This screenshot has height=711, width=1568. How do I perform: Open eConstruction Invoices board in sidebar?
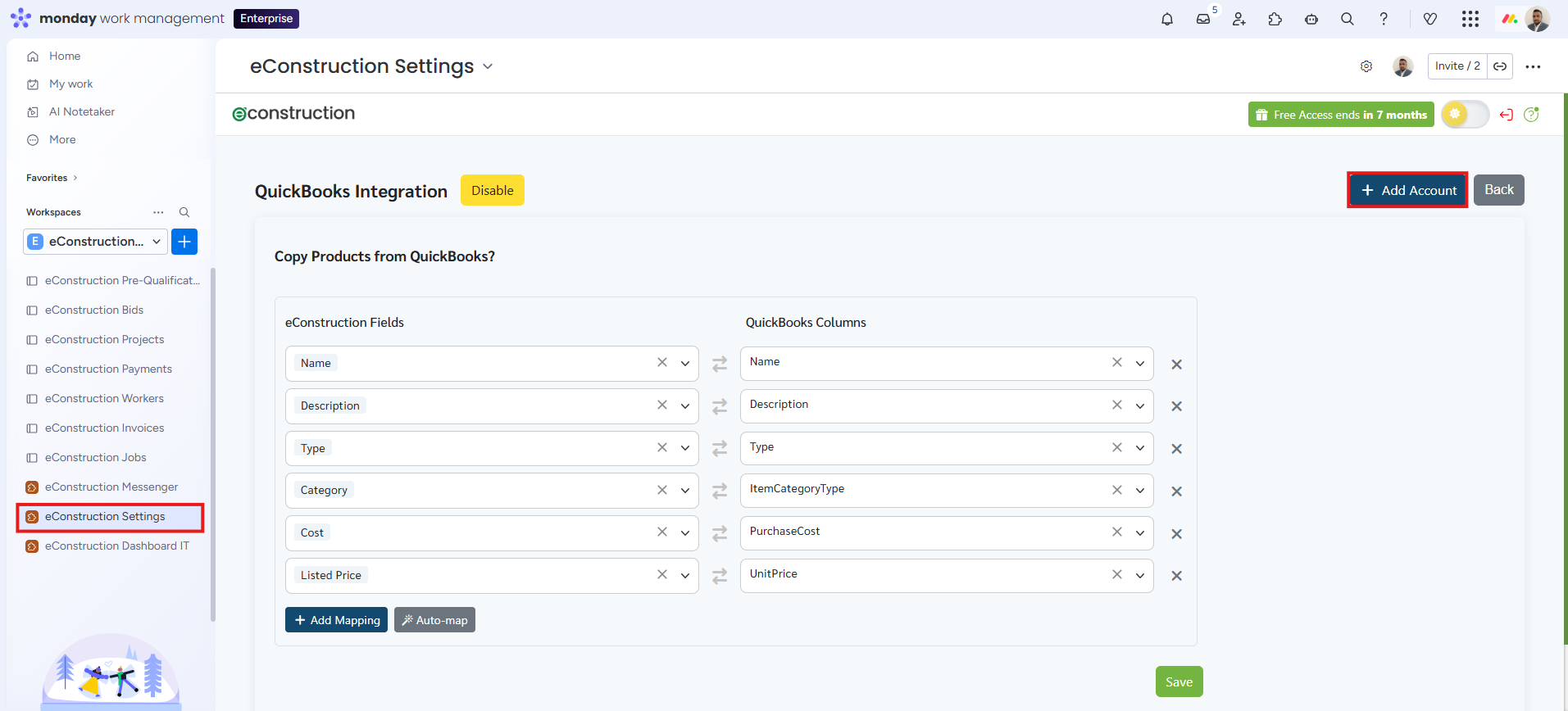pos(104,428)
